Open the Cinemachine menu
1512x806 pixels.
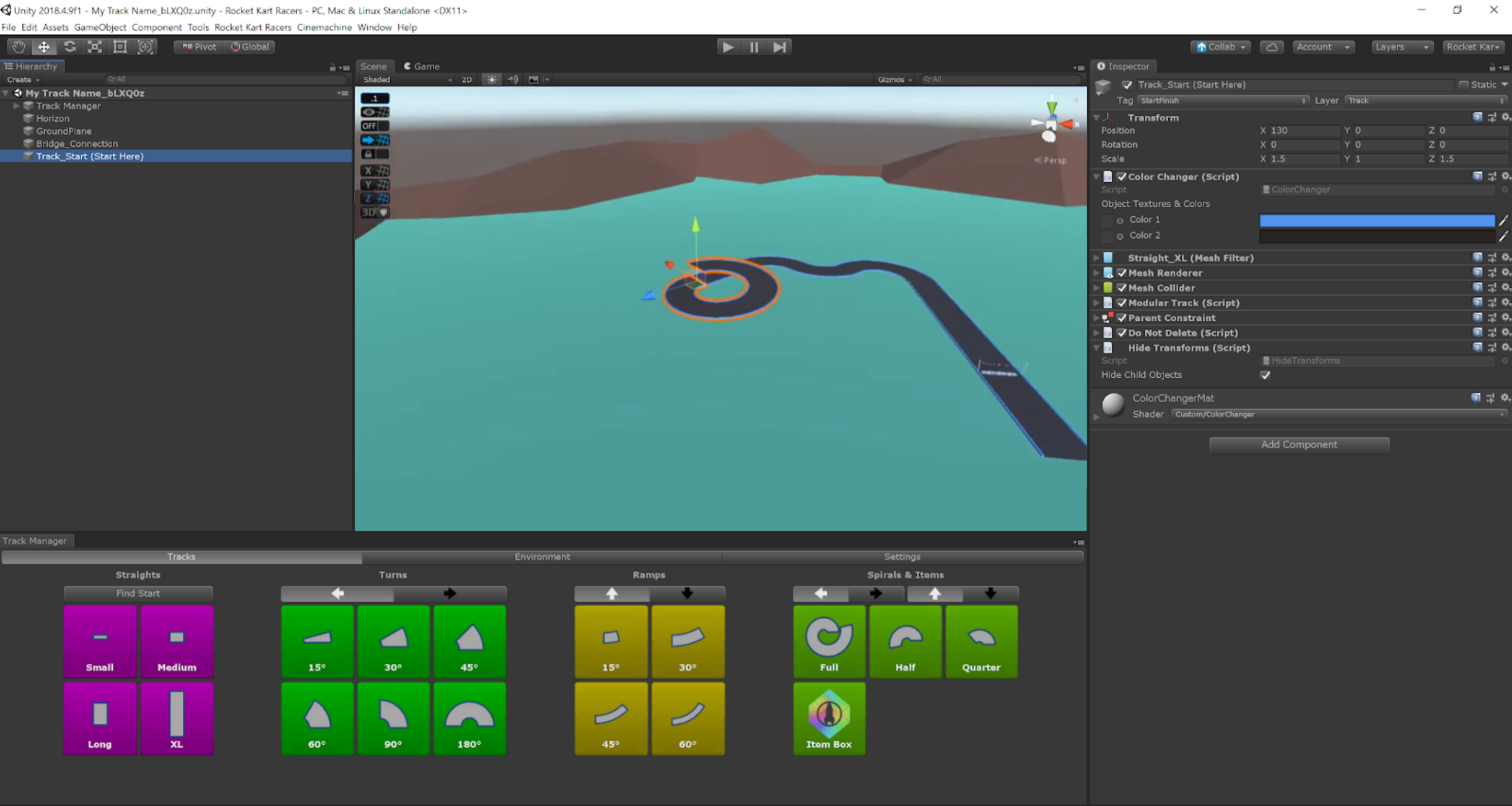(x=324, y=27)
